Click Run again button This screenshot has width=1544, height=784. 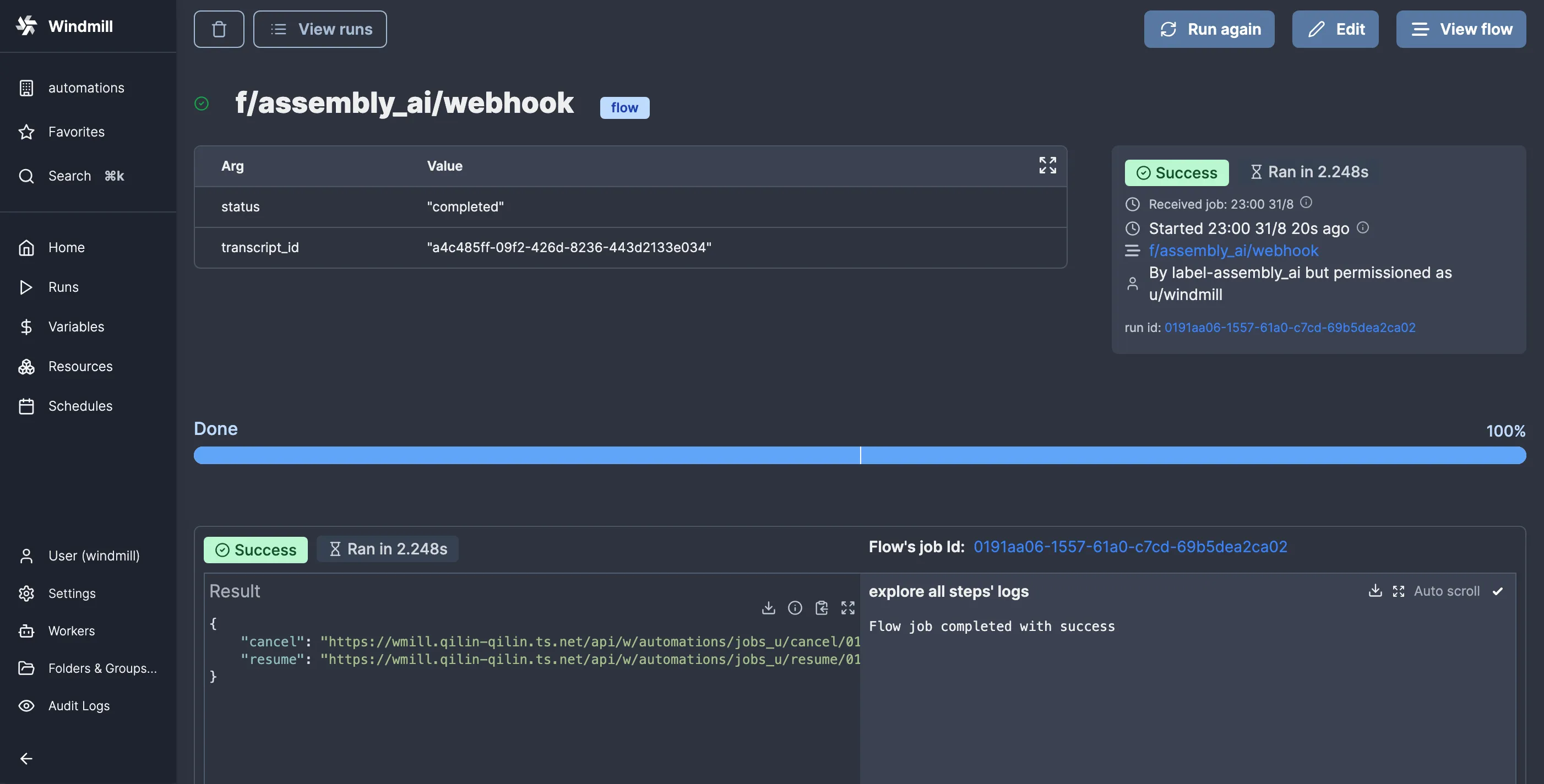coord(1209,29)
